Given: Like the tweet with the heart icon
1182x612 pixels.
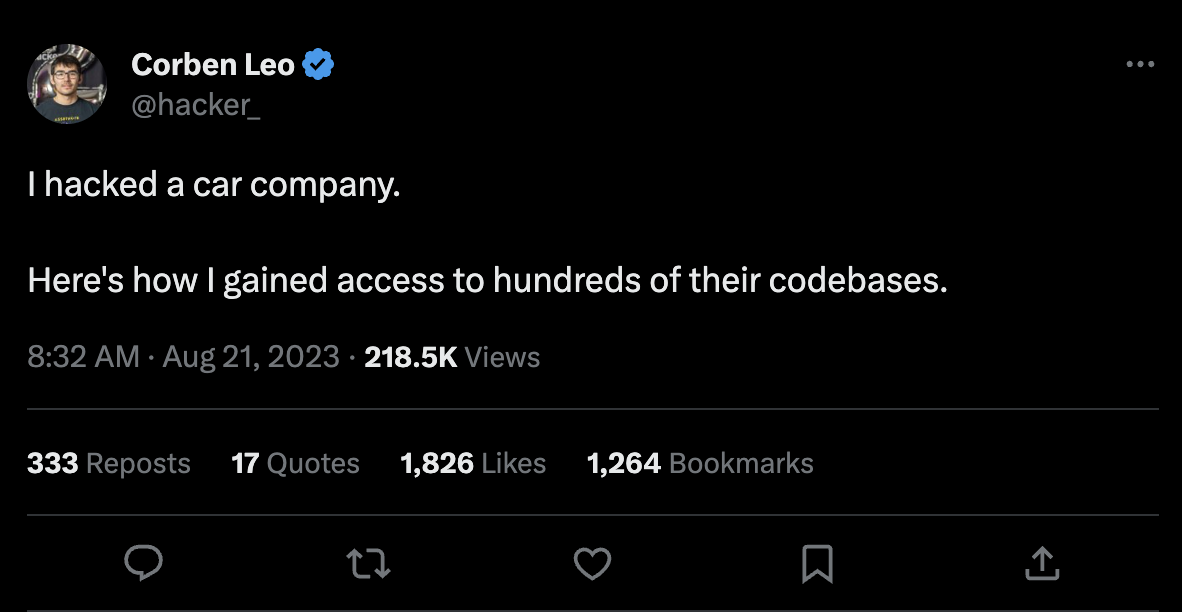Looking at the screenshot, I should [592, 564].
